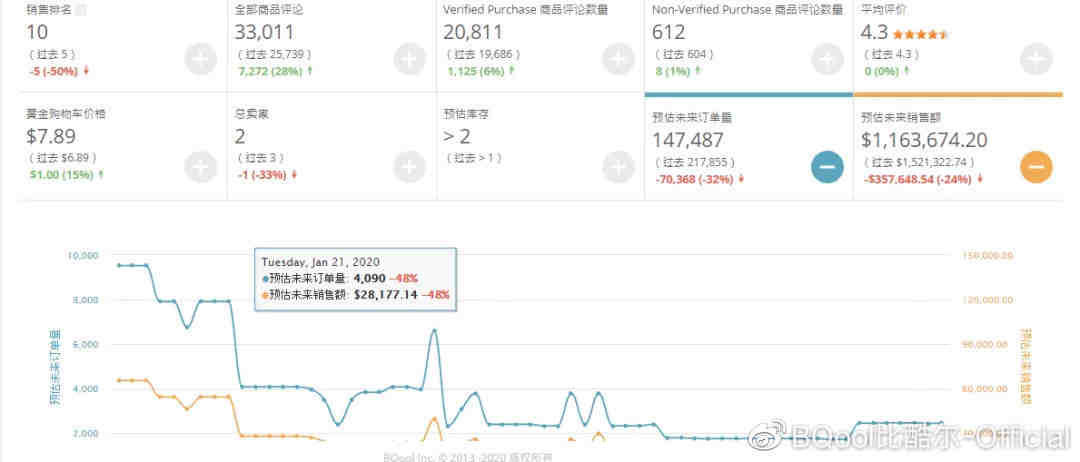Click plus icon on Non-Verified Purchase reviews card
Screen dimensions: 1080x462
[827, 59]
